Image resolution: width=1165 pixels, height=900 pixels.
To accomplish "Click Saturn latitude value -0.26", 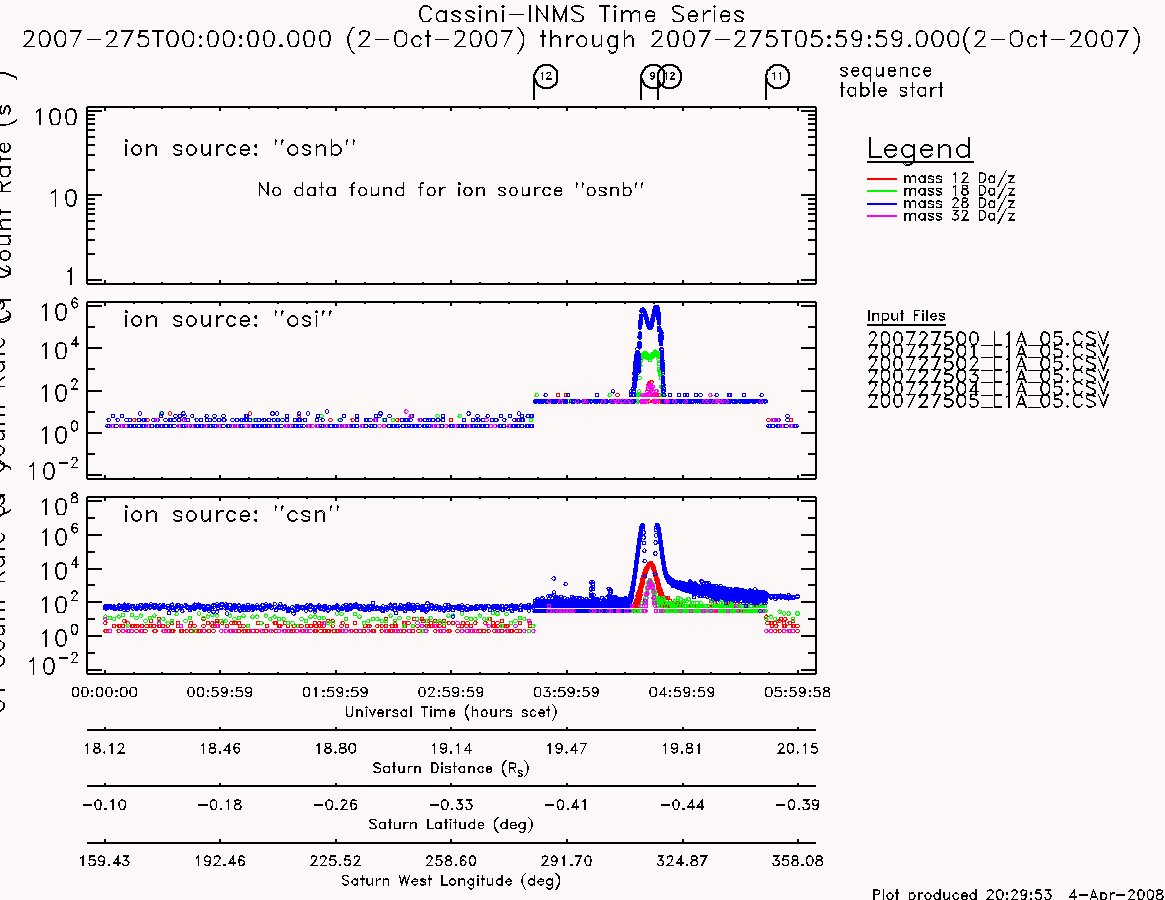I will (335, 805).
